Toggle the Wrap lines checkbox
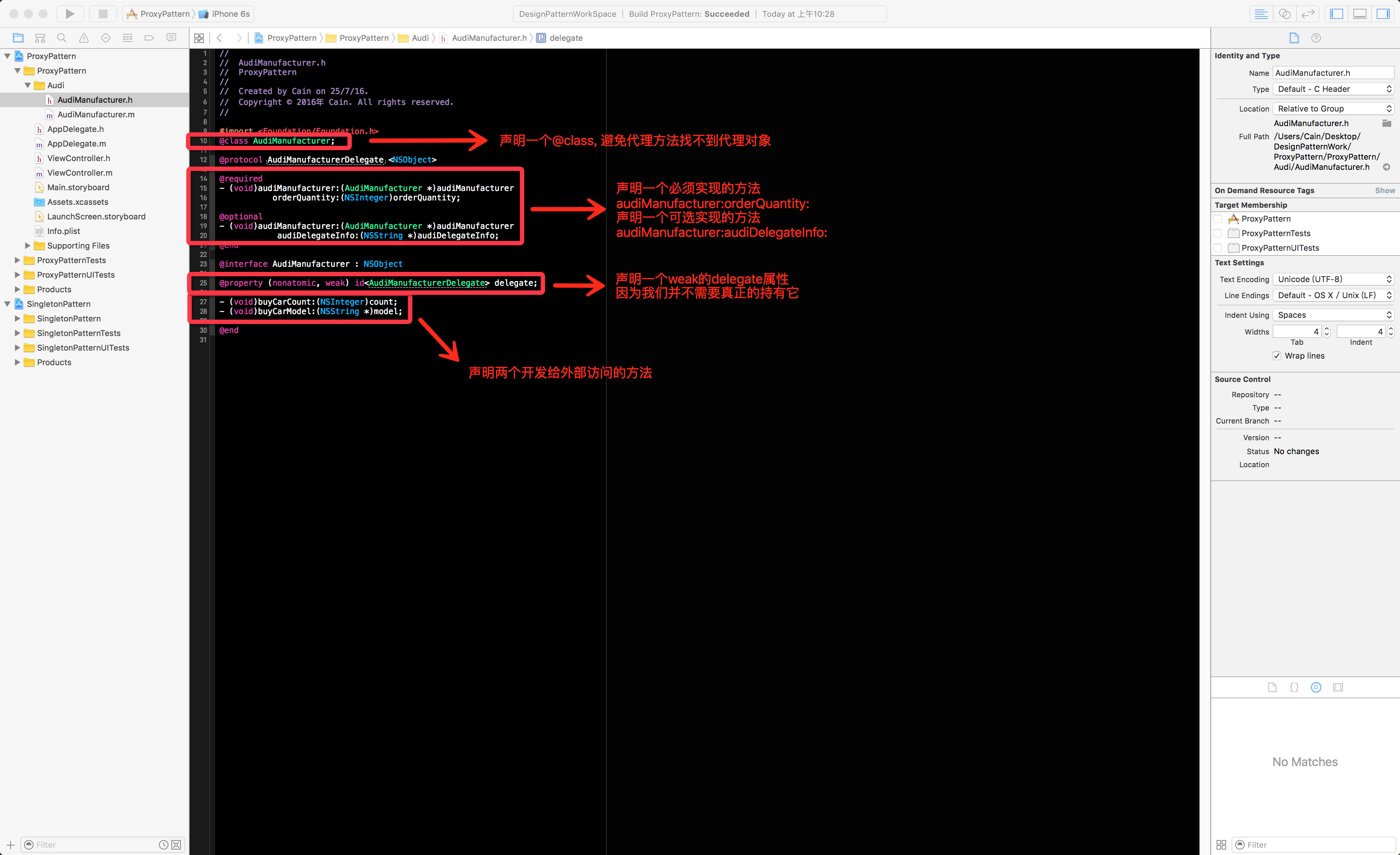Image resolution: width=1400 pixels, height=855 pixels. (1277, 356)
